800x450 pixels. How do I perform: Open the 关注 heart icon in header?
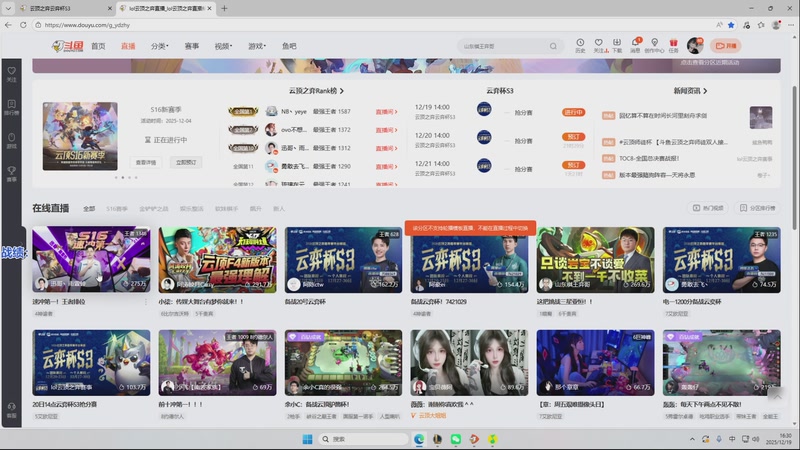pos(599,45)
